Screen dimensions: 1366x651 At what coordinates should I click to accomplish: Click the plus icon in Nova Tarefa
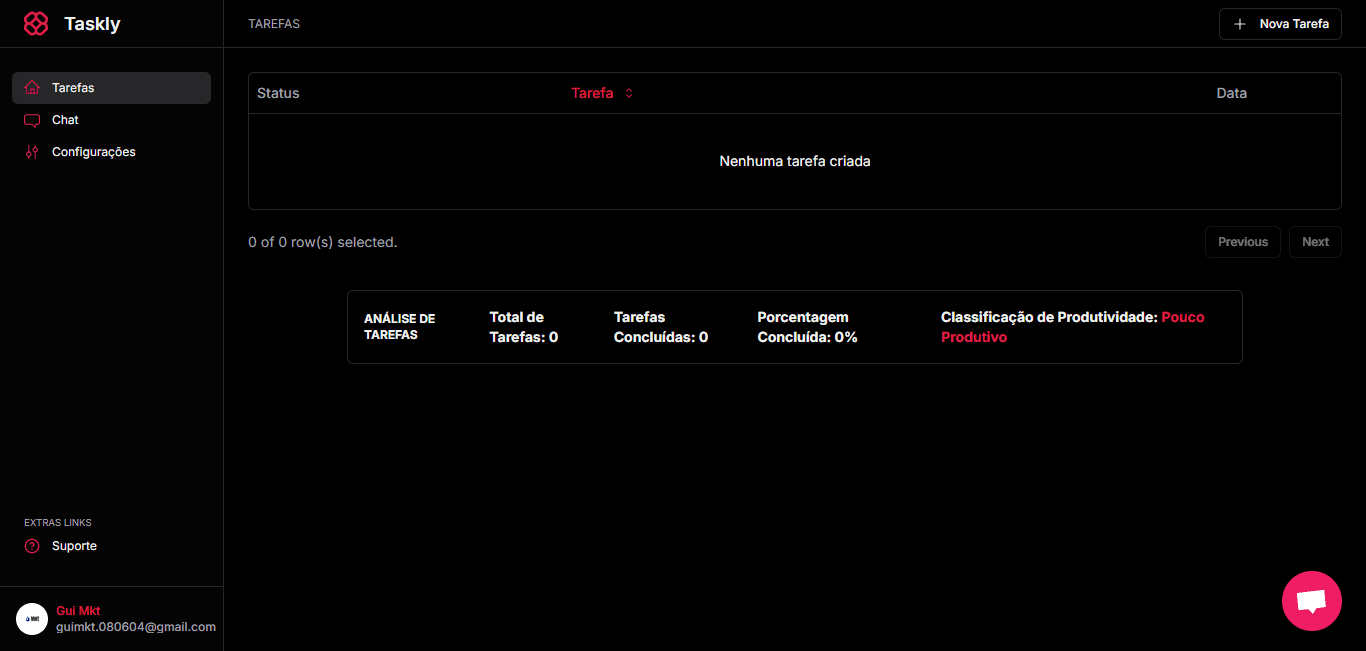coord(1240,24)
